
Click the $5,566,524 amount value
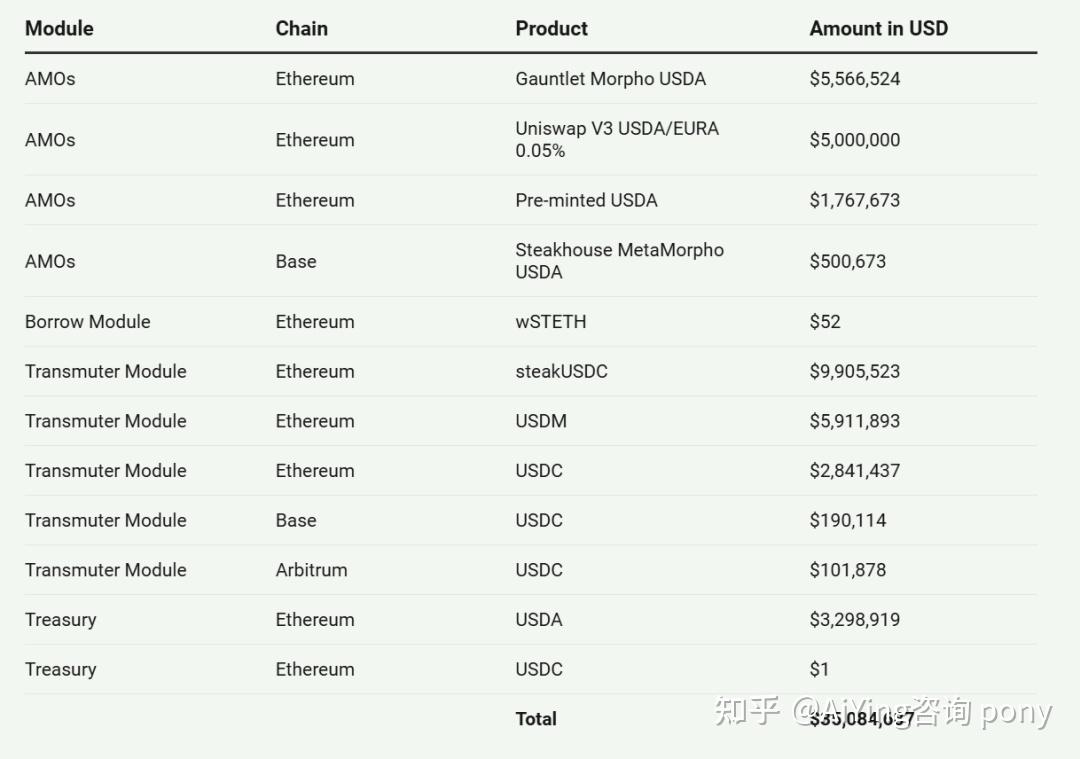pyautogui.click(x=854, y=79)
